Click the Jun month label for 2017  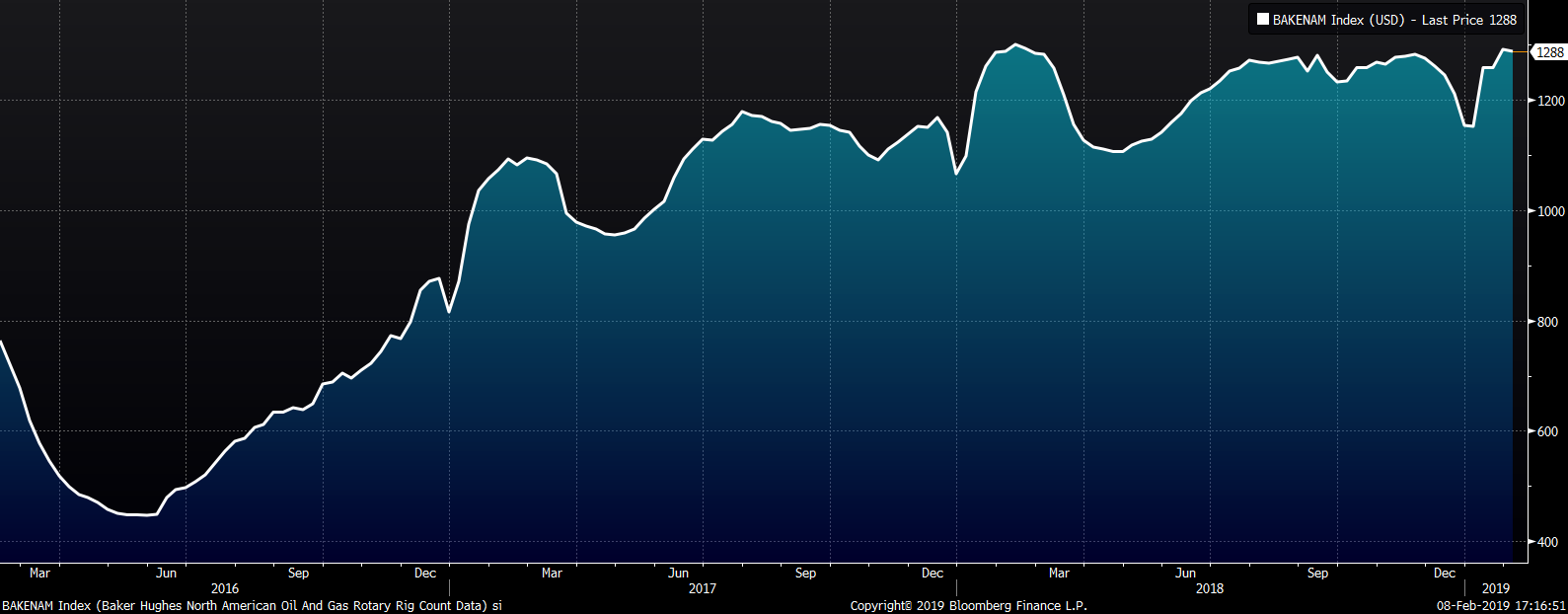(x=679, y=573)
